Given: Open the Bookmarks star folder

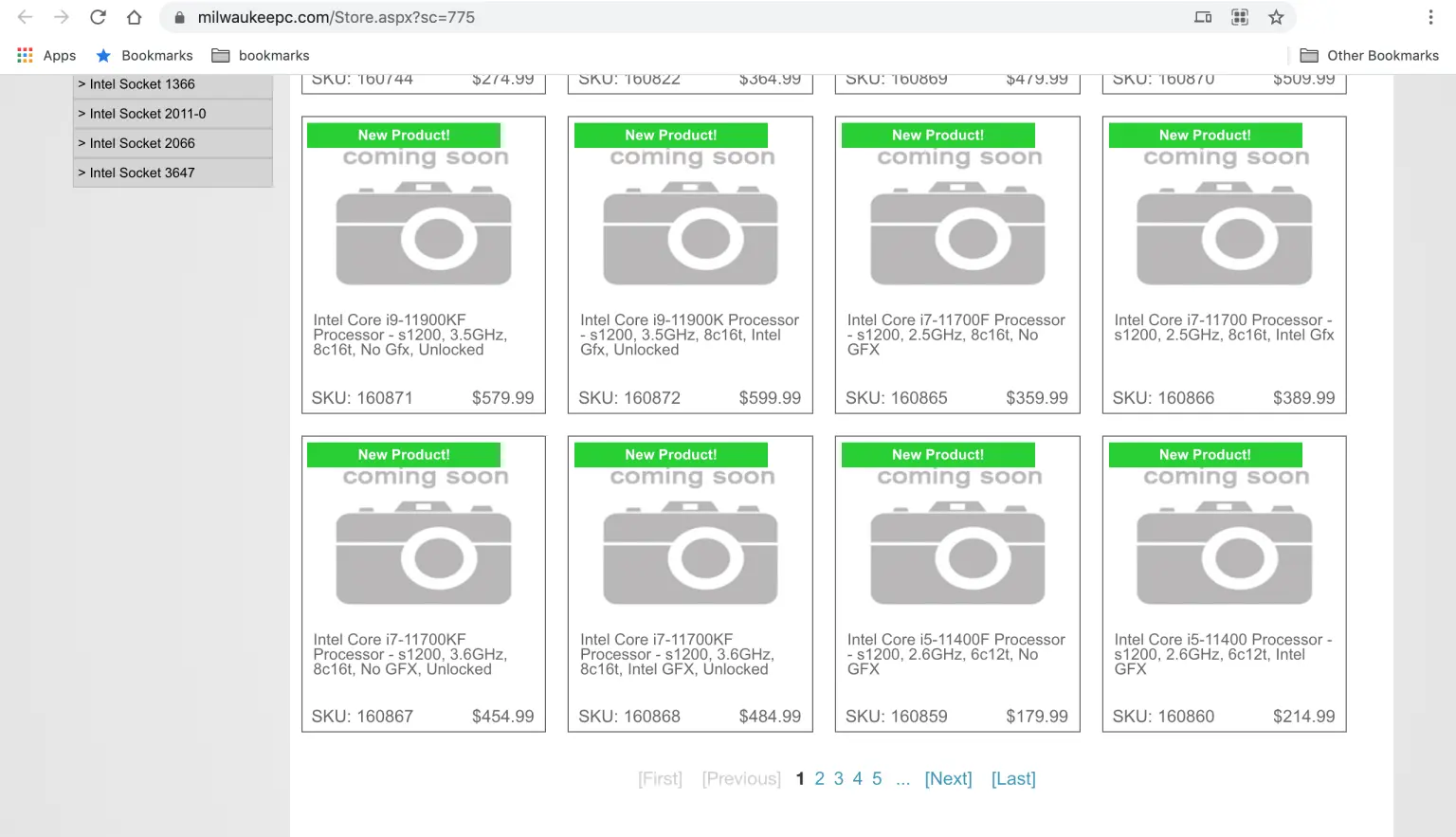Looking at the screenshot, I should (x=144, y=56).
